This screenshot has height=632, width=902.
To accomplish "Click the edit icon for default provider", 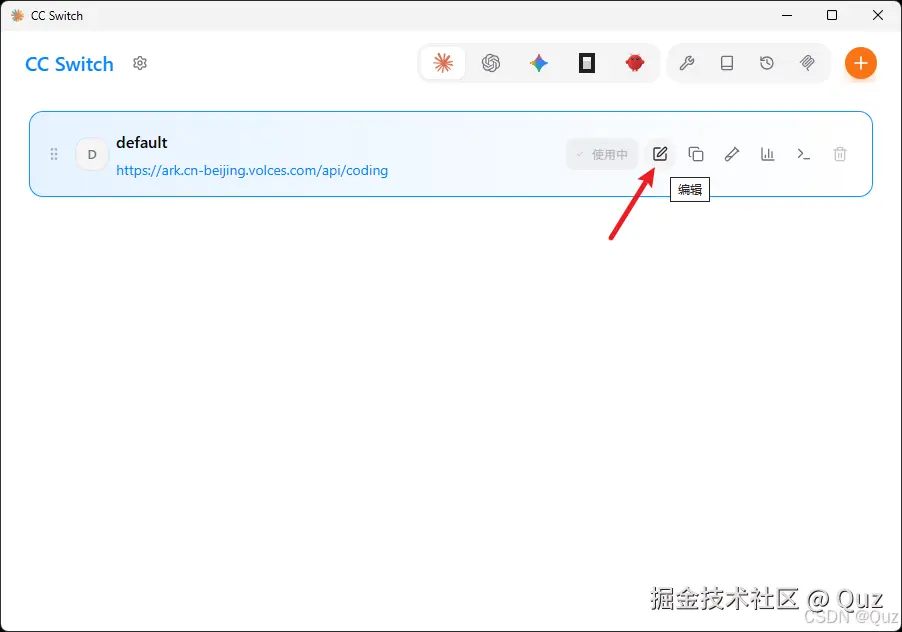I will [x=660, y=154].
